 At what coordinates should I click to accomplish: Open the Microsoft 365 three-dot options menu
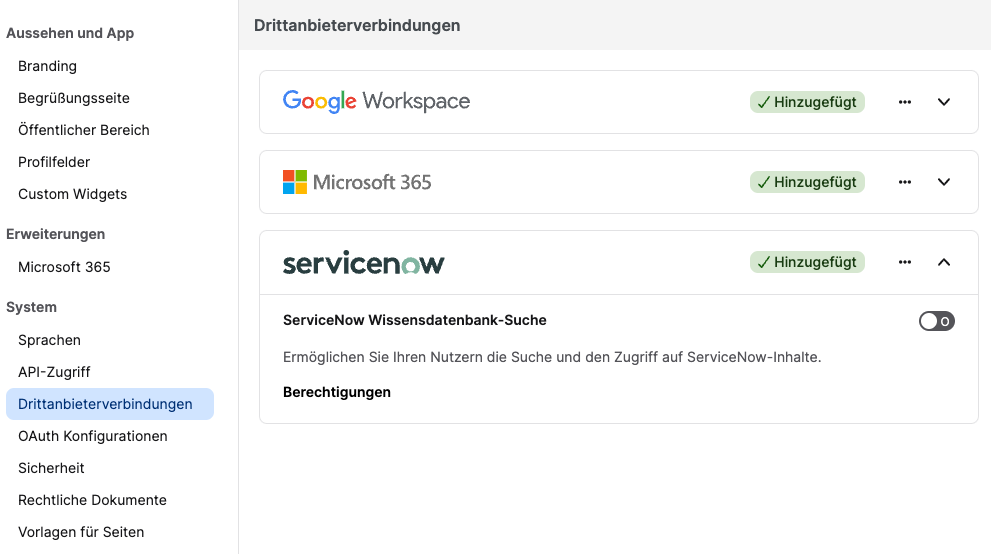pyautogui.click(x=904, y=182)
